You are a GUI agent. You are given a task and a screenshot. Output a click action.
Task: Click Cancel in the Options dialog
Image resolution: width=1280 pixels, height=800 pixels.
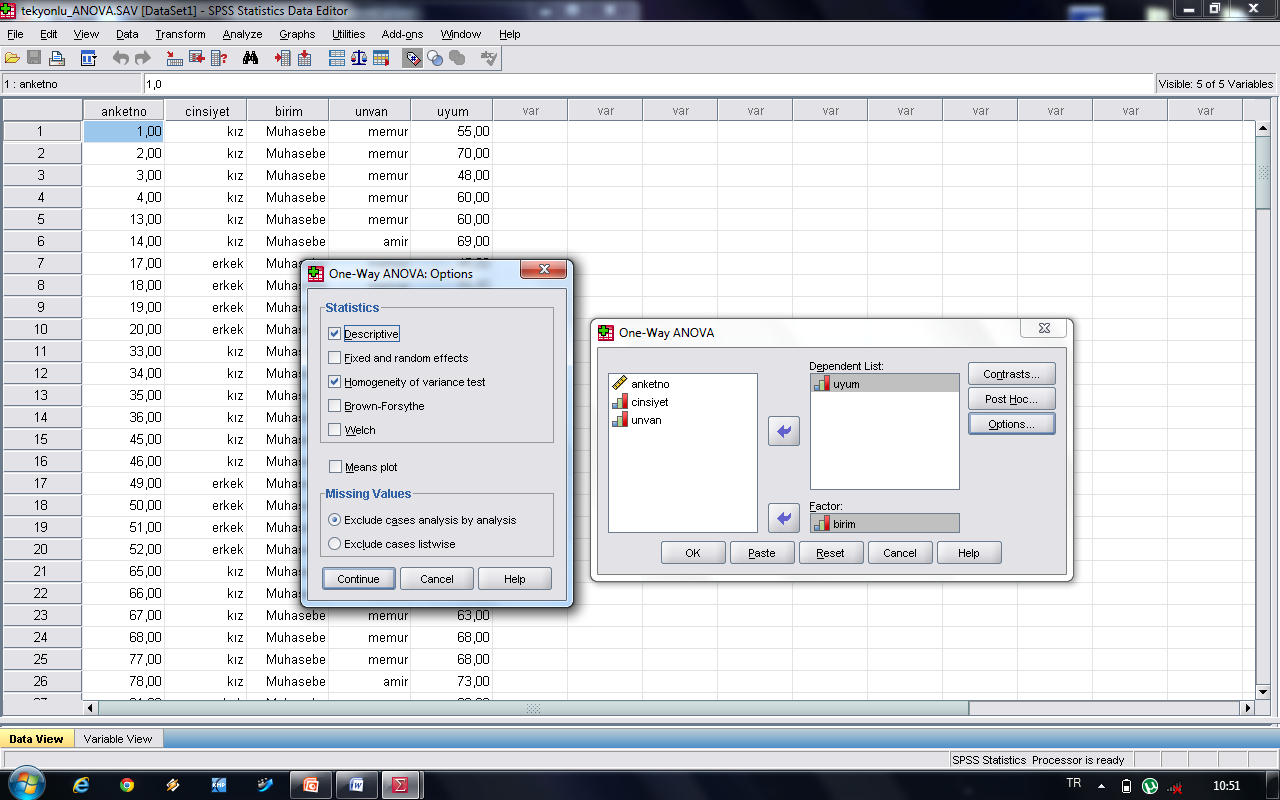click(x=437, y=579)
